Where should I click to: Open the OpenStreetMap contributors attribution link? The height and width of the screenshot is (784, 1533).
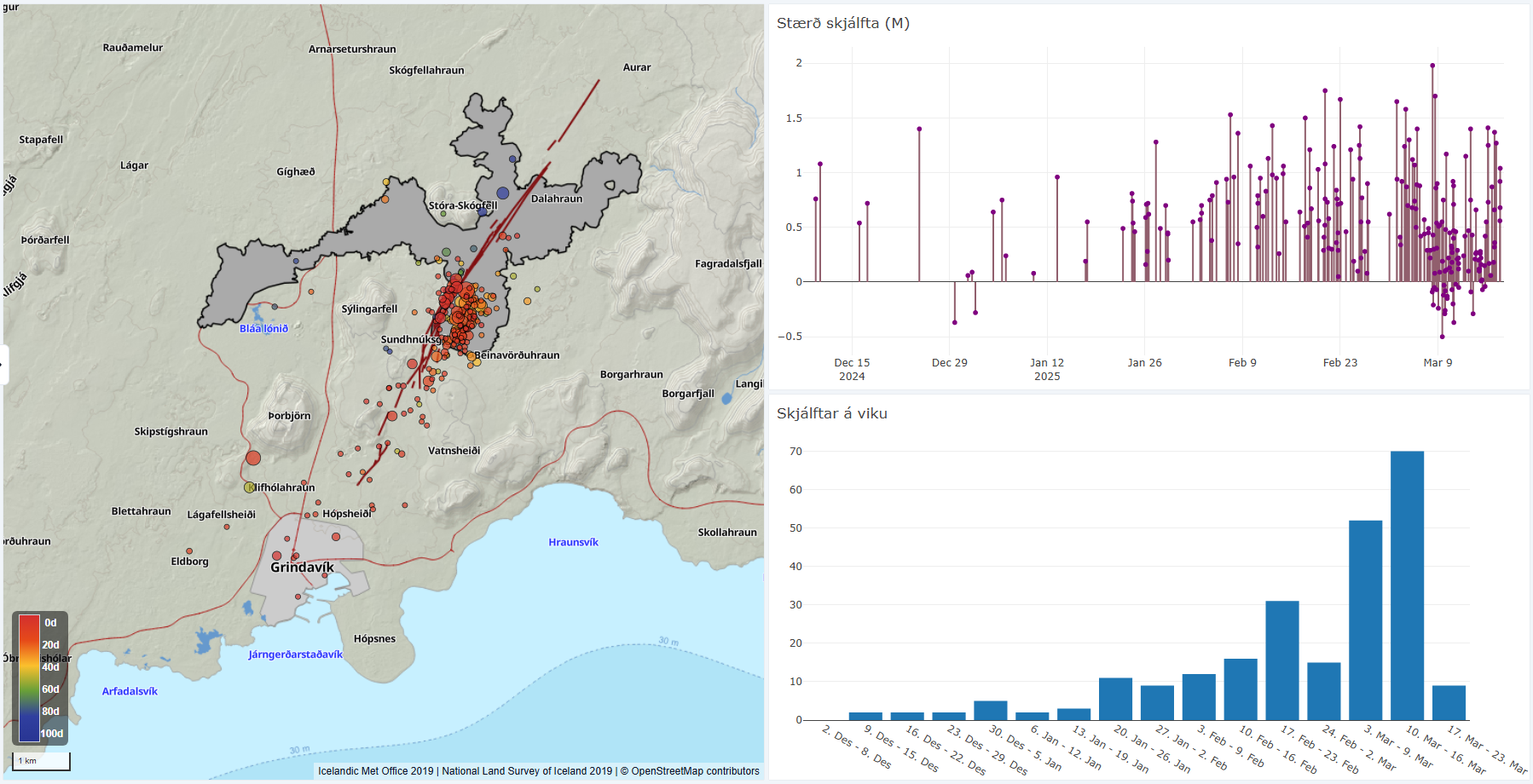695,771
